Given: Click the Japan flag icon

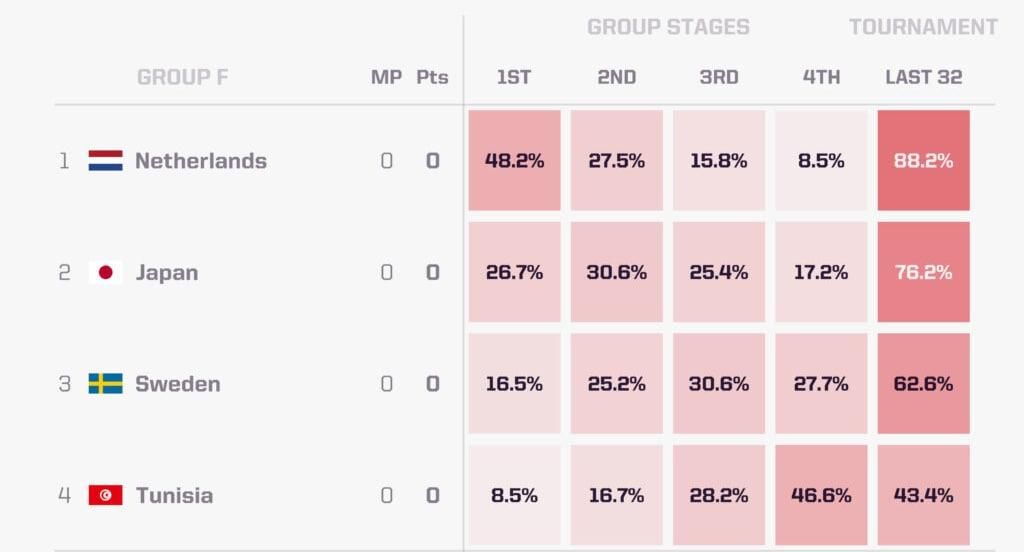Looking at the screenshot, I should [x=105, y=272].
